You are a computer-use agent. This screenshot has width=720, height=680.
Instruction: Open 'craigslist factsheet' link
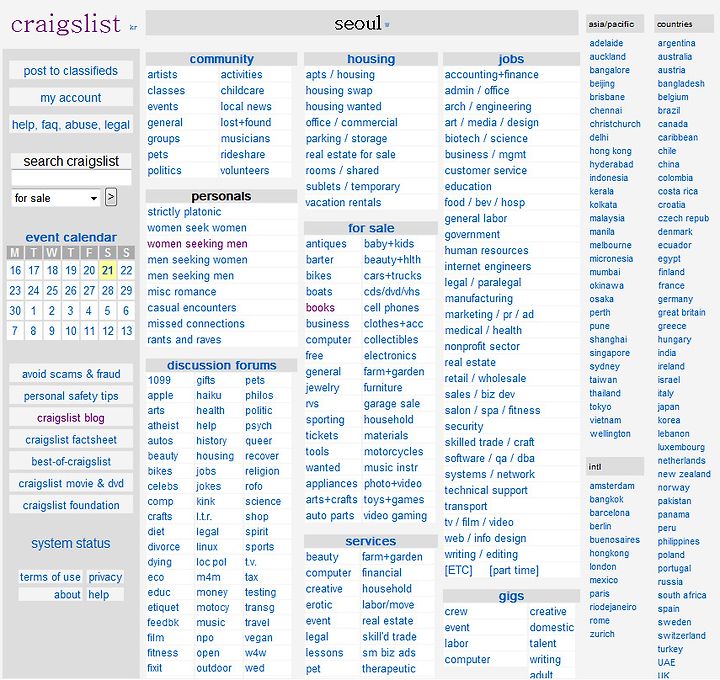[71, 440]
